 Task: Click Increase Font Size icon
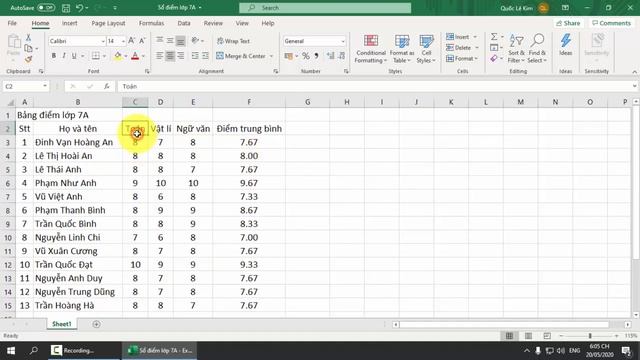(x=131, y=41)
